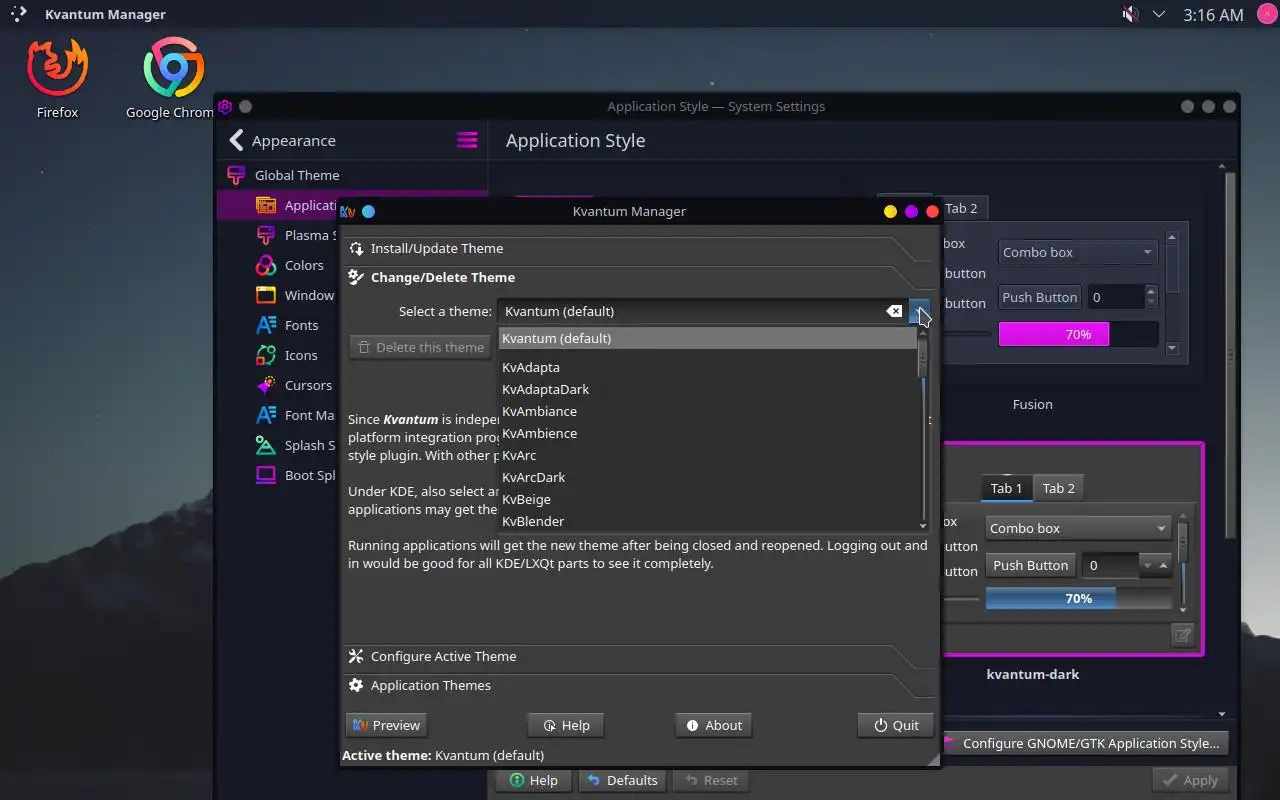Choose KvArcDark theme from list
Viewport: 1280px width, 800px height.
pyautogui.click(x=708, y=477)
